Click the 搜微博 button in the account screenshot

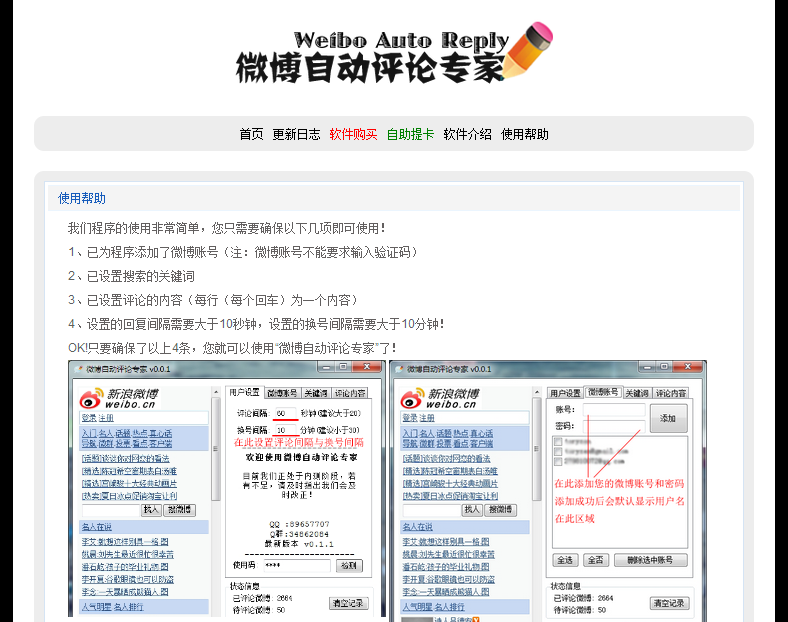(501, 510)
